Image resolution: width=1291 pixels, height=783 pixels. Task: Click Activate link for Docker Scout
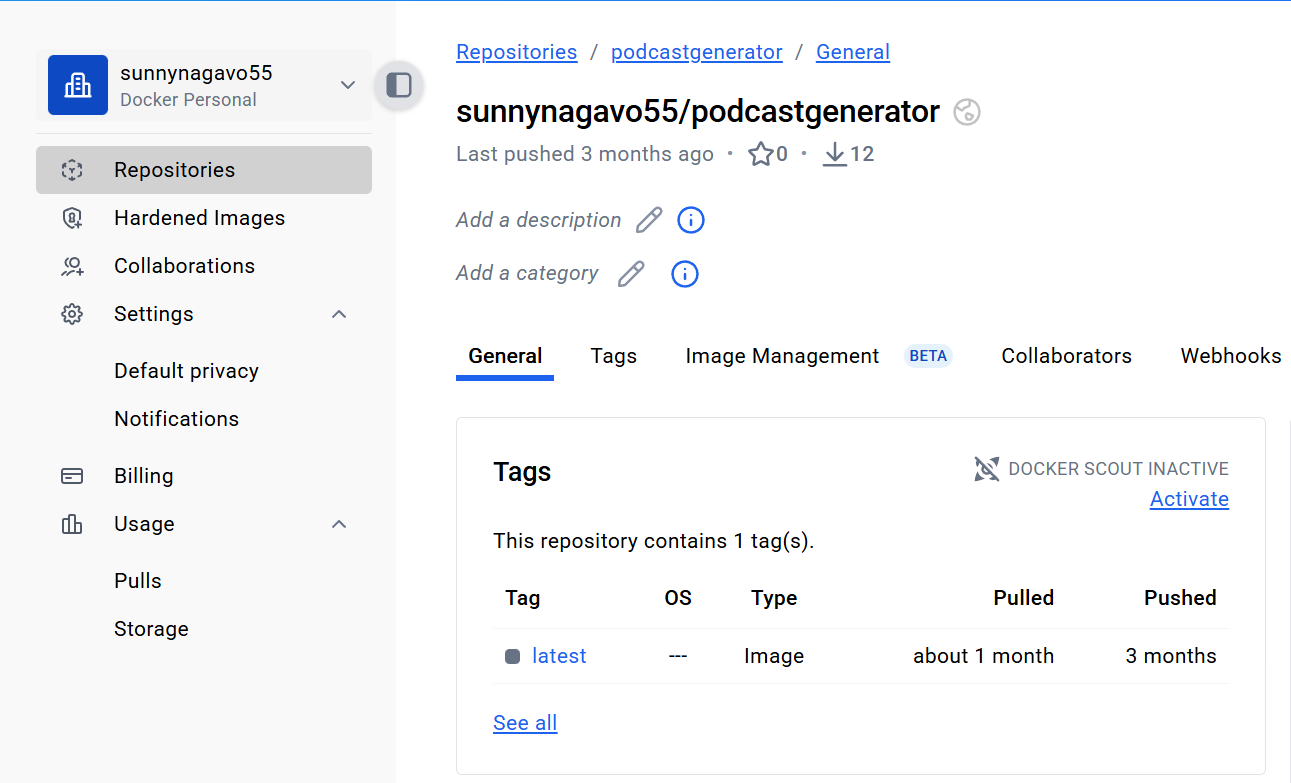1189,499
